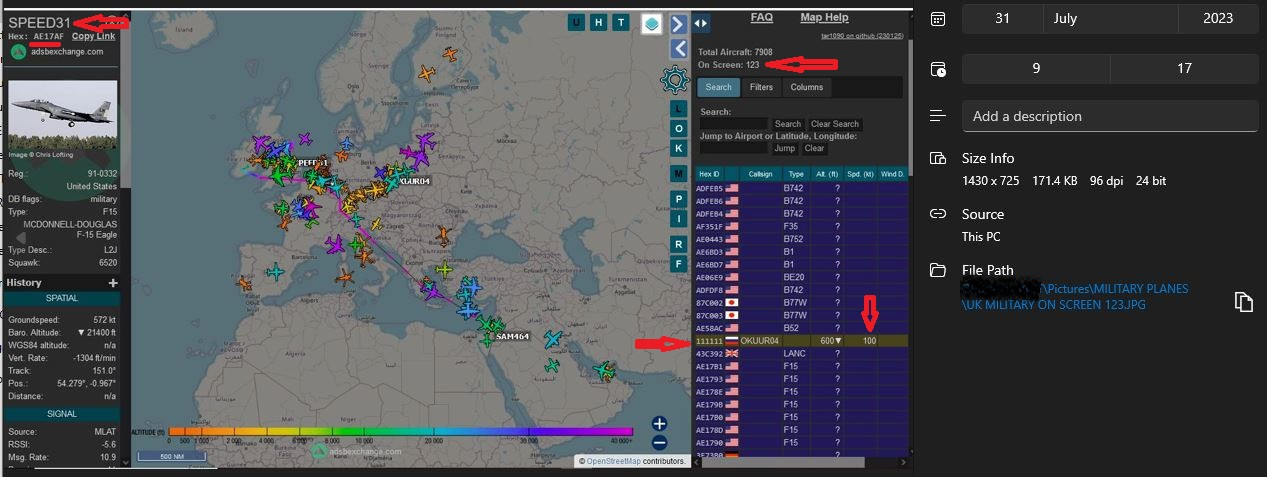Expand the sidebar with right chevron
1267x477 pixels.
point(677,23)
